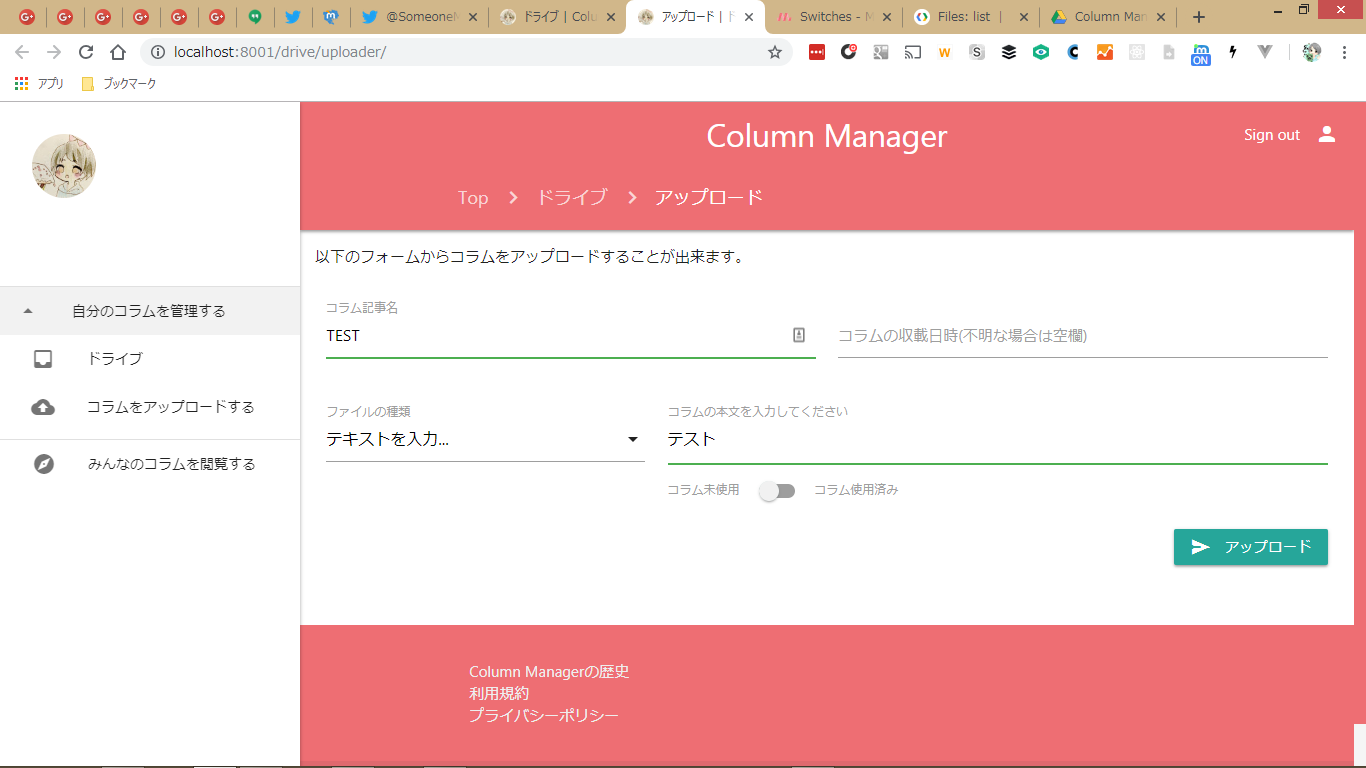The width and height of the screenshot is (1366, 768).
Task: Click the コラムの本文 text field
Action: (x=996, y=440)
